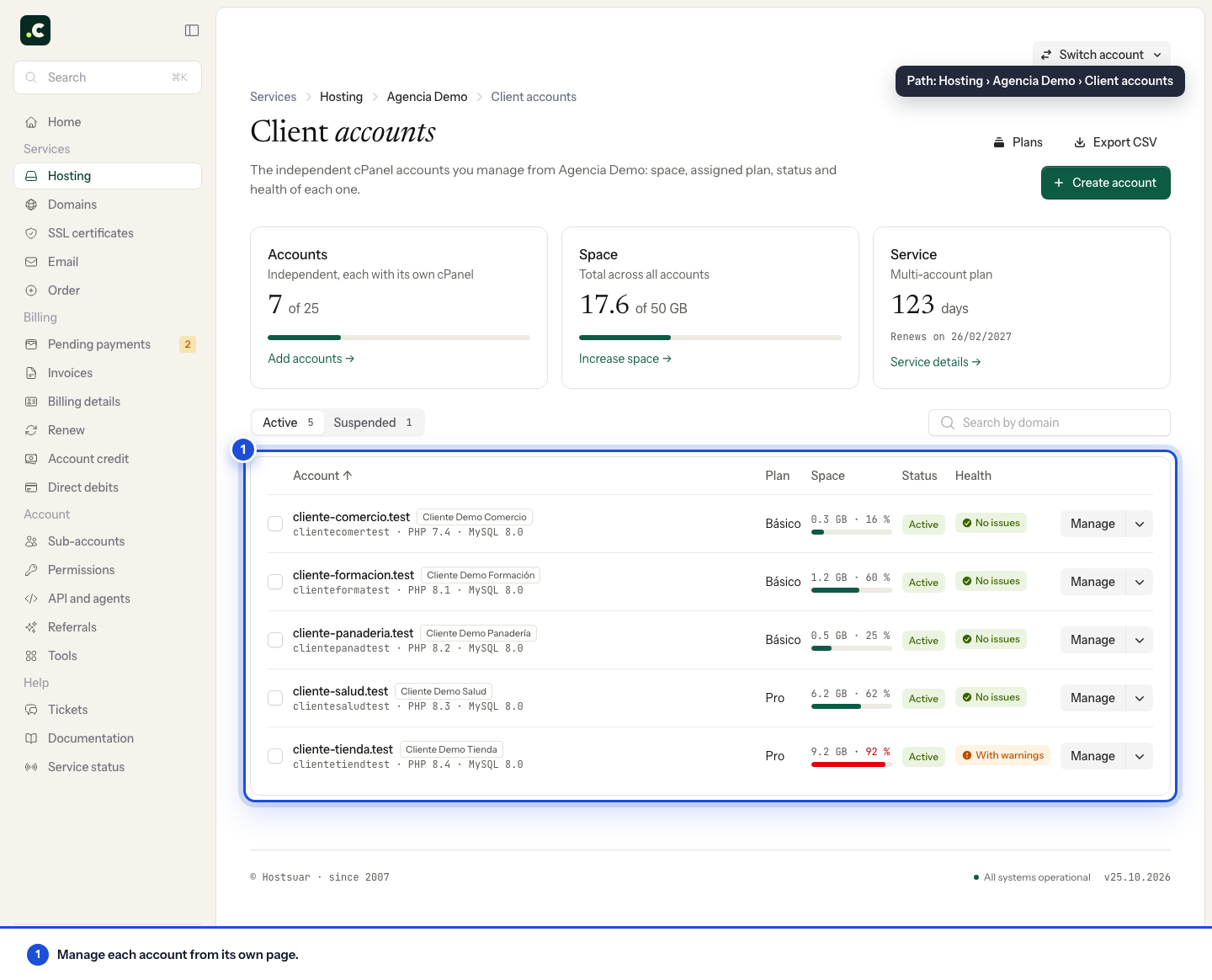This screenshot has height=980, width=1212.
Task: Click the SSL certificates shield icon
Action: 31,233
